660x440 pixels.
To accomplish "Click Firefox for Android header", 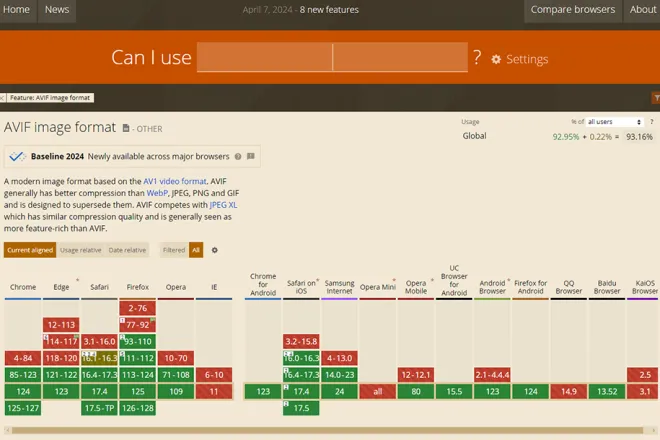I will click(x=531, y=287).
